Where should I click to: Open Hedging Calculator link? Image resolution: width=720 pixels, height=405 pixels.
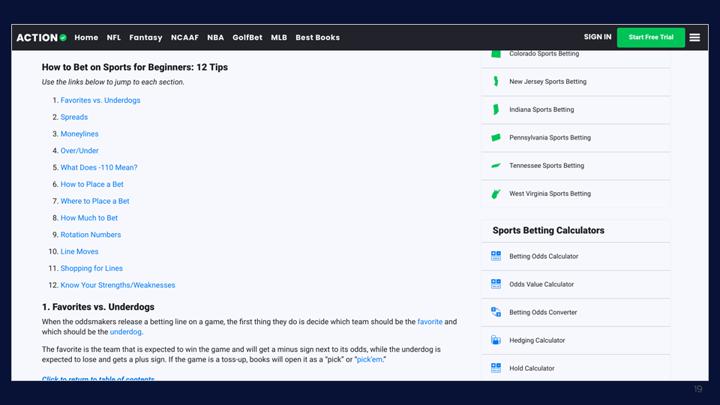coord(537,340)
